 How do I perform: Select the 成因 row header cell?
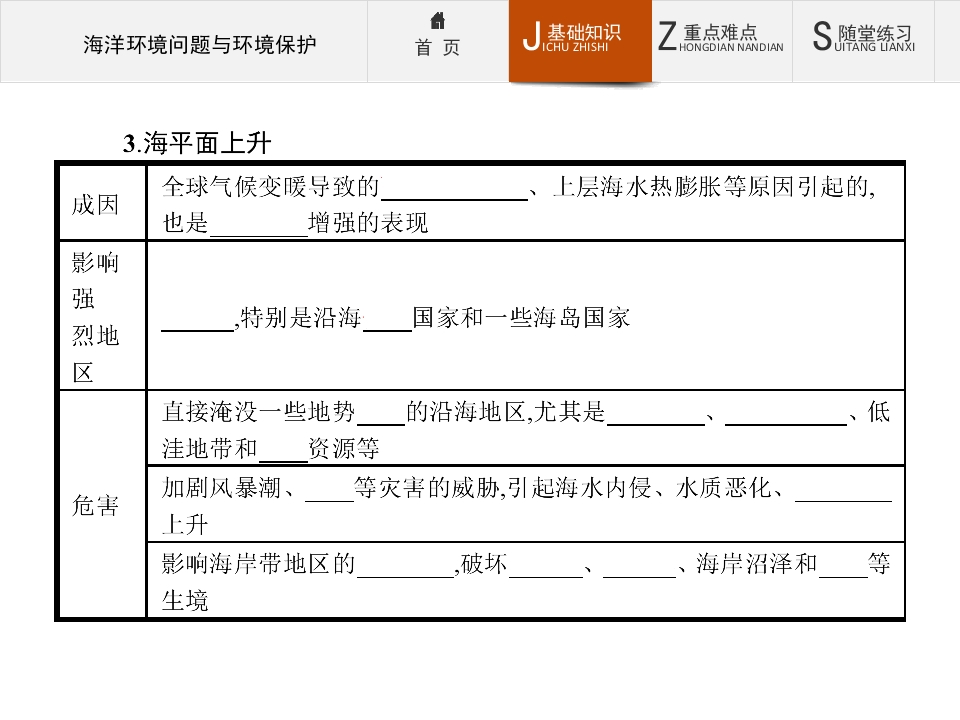[102, 203]
